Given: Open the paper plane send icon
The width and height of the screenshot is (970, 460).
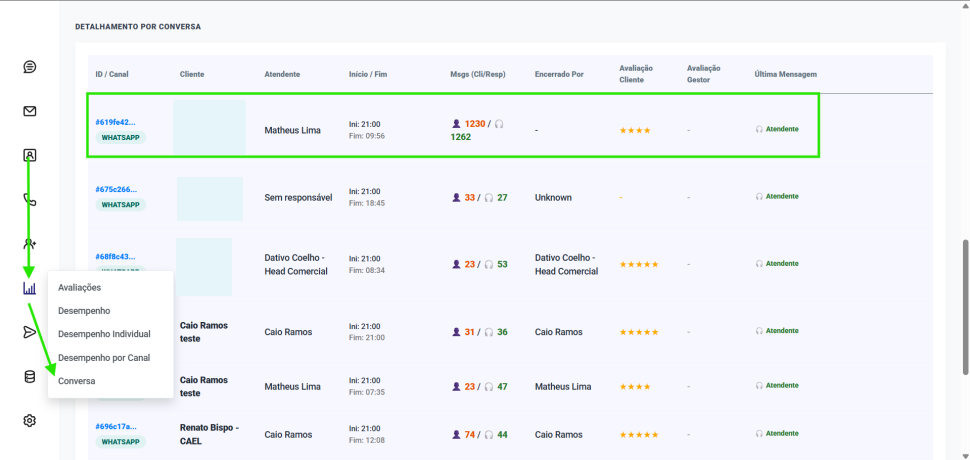Looking at the screenshot, I should tap(30, 332).
